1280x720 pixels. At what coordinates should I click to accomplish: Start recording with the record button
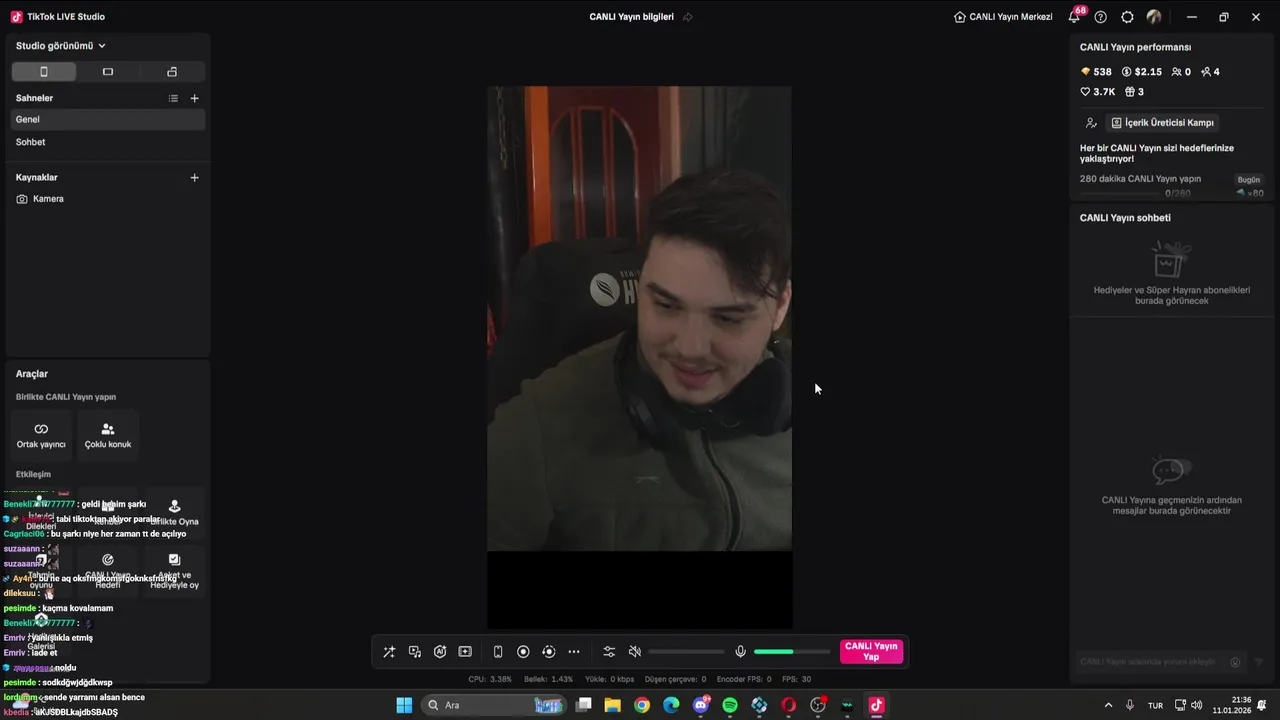tap(523, 652)
